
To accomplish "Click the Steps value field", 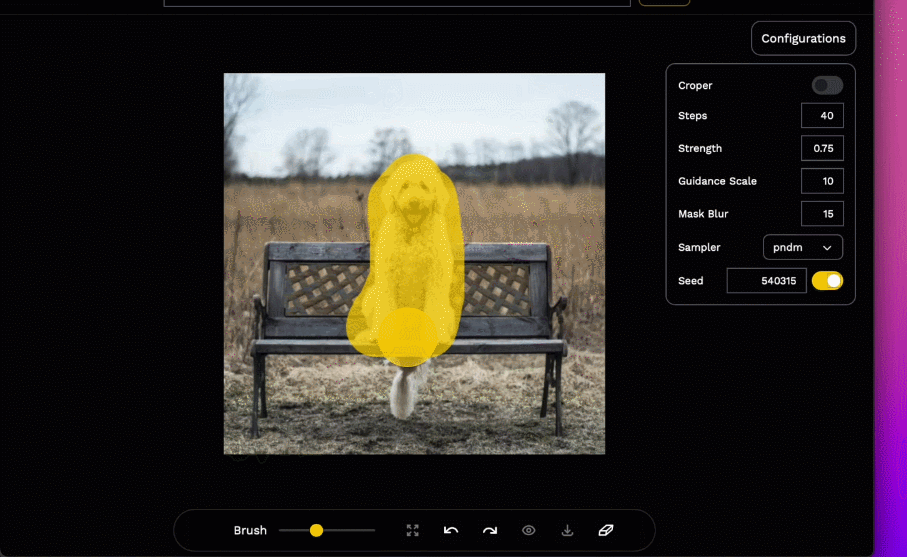I will 822,116.
